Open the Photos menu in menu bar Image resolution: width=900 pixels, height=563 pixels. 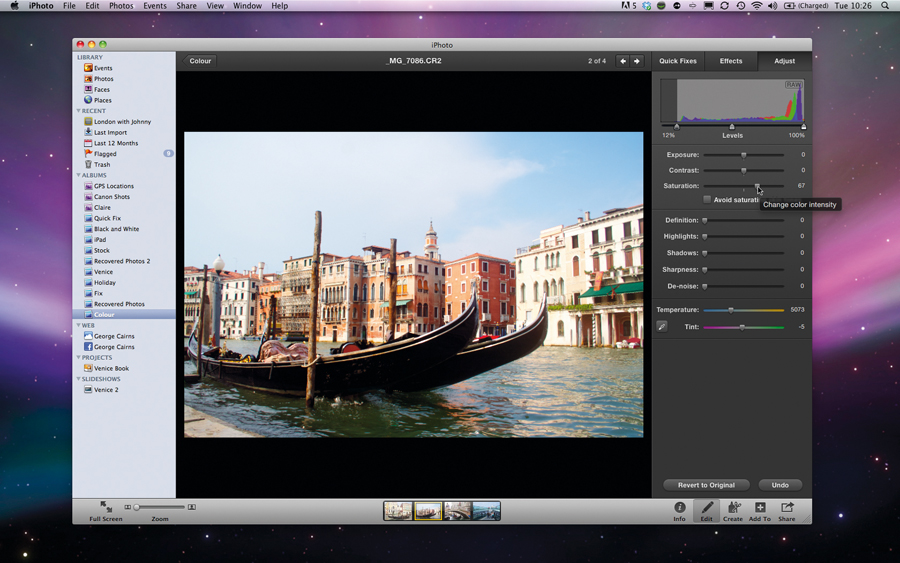click(x=121, y=6)
